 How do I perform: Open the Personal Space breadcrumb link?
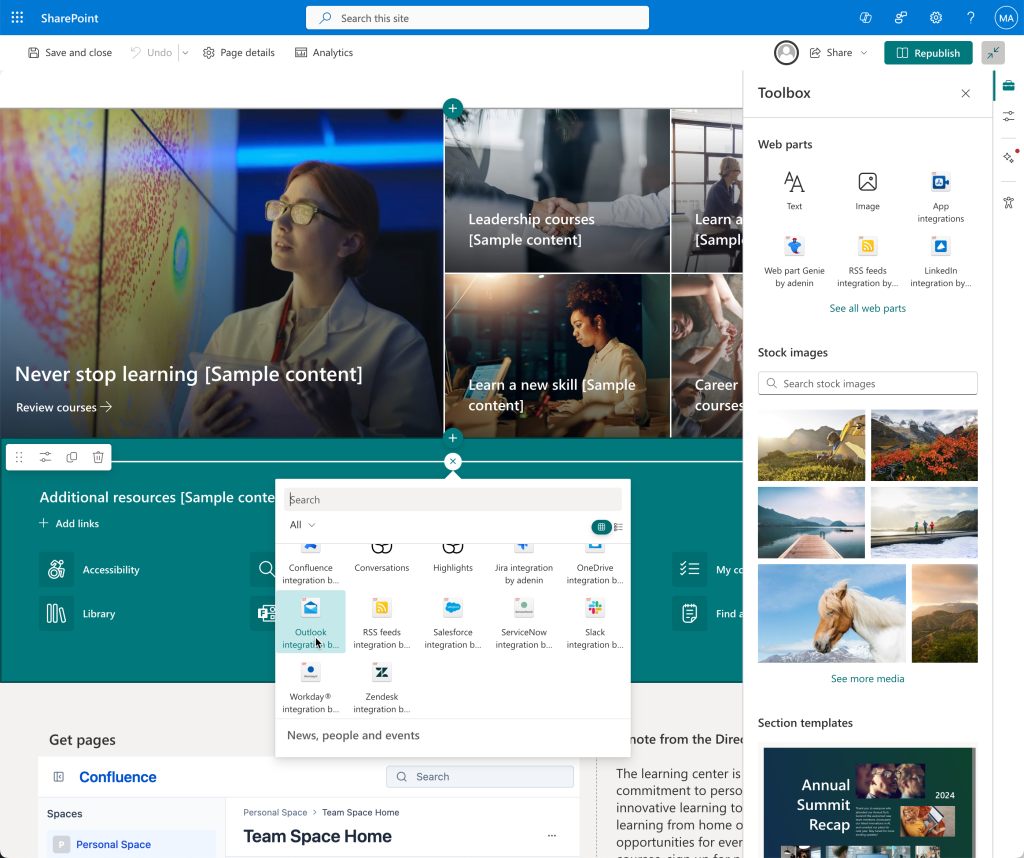point(275,812)
